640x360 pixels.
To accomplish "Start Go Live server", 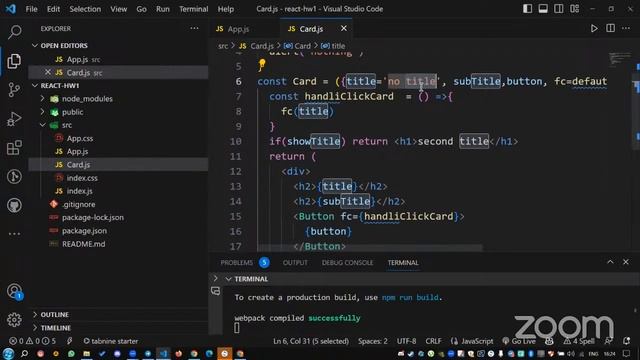I will pos(519,341).
